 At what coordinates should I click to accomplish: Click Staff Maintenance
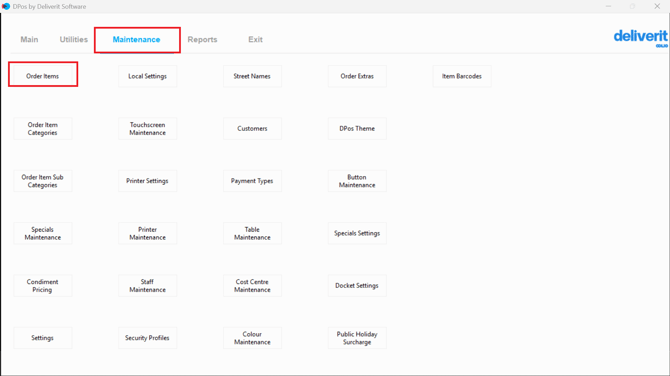click(147, 285)
